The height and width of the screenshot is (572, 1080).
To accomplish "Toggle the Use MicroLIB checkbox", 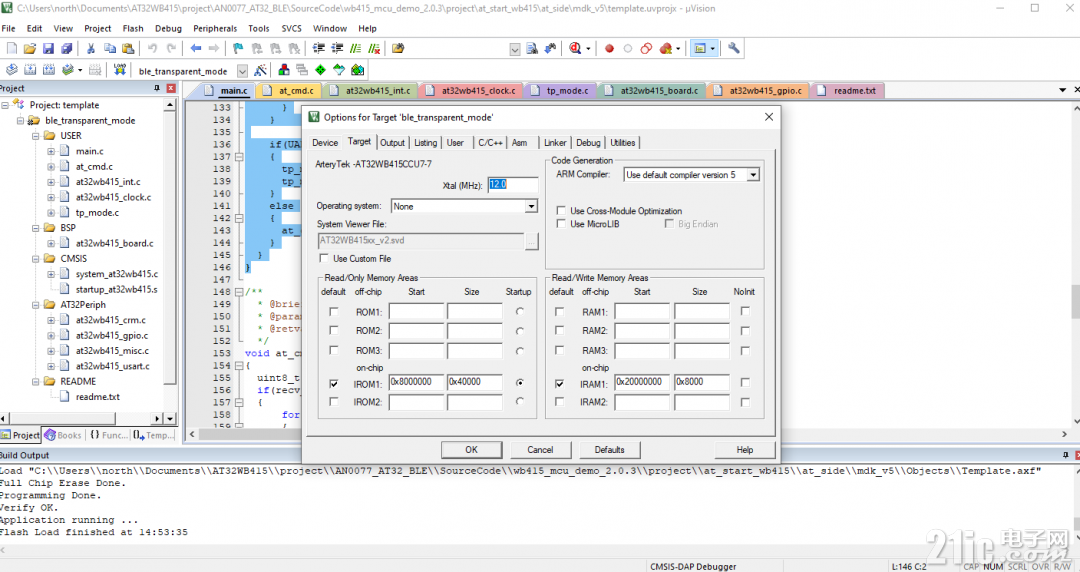I will (x=561, y=224).
